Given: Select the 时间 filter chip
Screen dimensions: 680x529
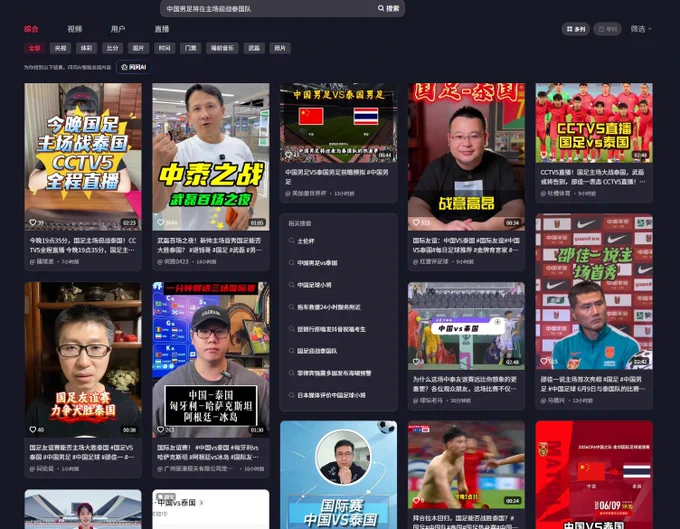Looking at the screenshot, I should 164,48.
